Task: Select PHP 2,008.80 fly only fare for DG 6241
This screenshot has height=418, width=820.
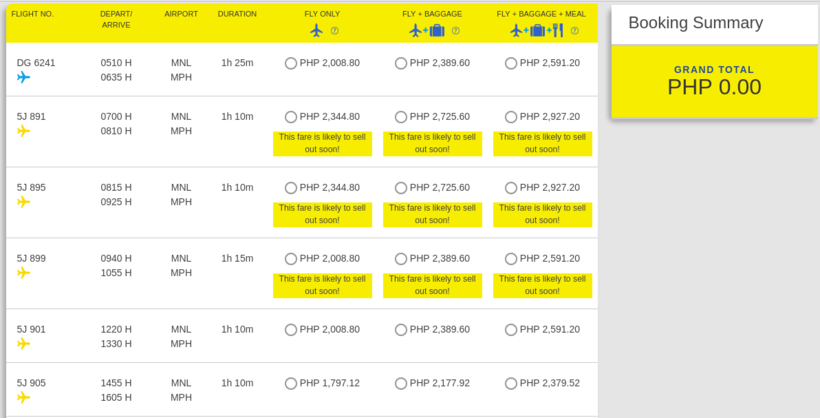Action: point(291,63)
